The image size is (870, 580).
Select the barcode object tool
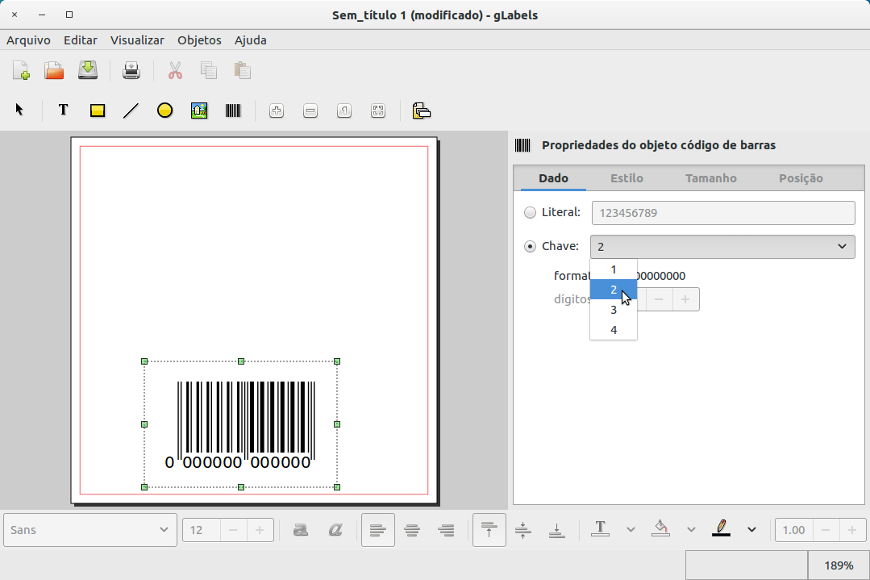click(x=233, y=110)
